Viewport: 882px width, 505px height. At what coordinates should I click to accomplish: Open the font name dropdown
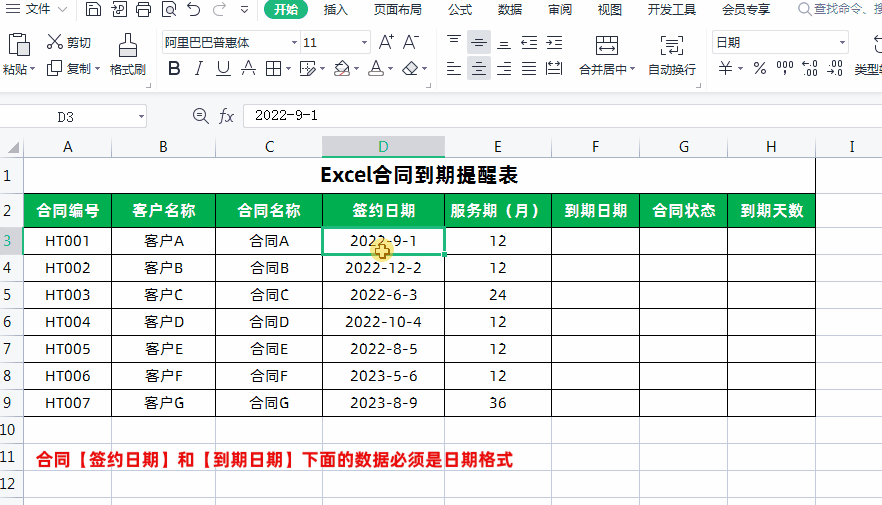[x=294, y=43]
